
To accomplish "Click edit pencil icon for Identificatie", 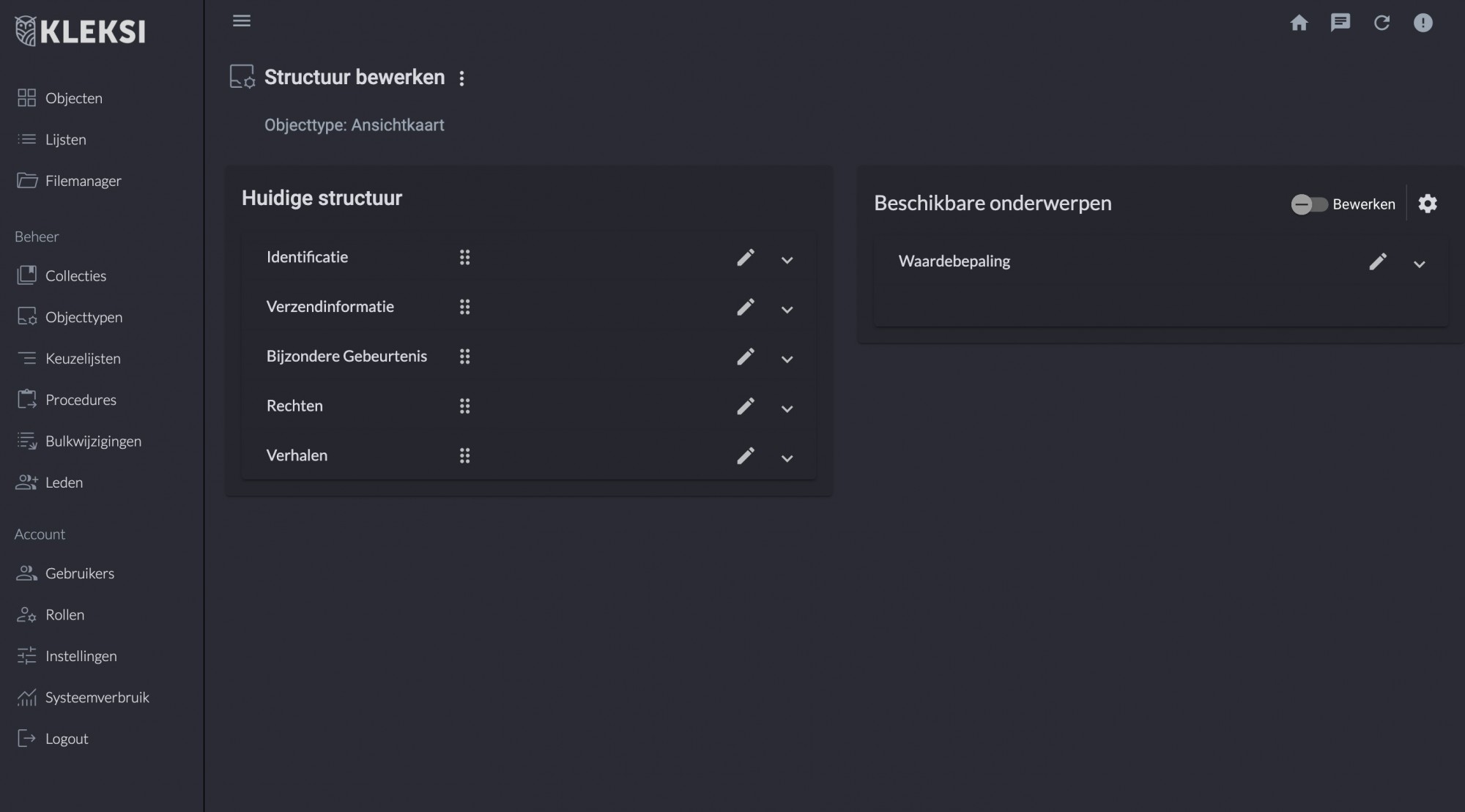I will [745, 258].
